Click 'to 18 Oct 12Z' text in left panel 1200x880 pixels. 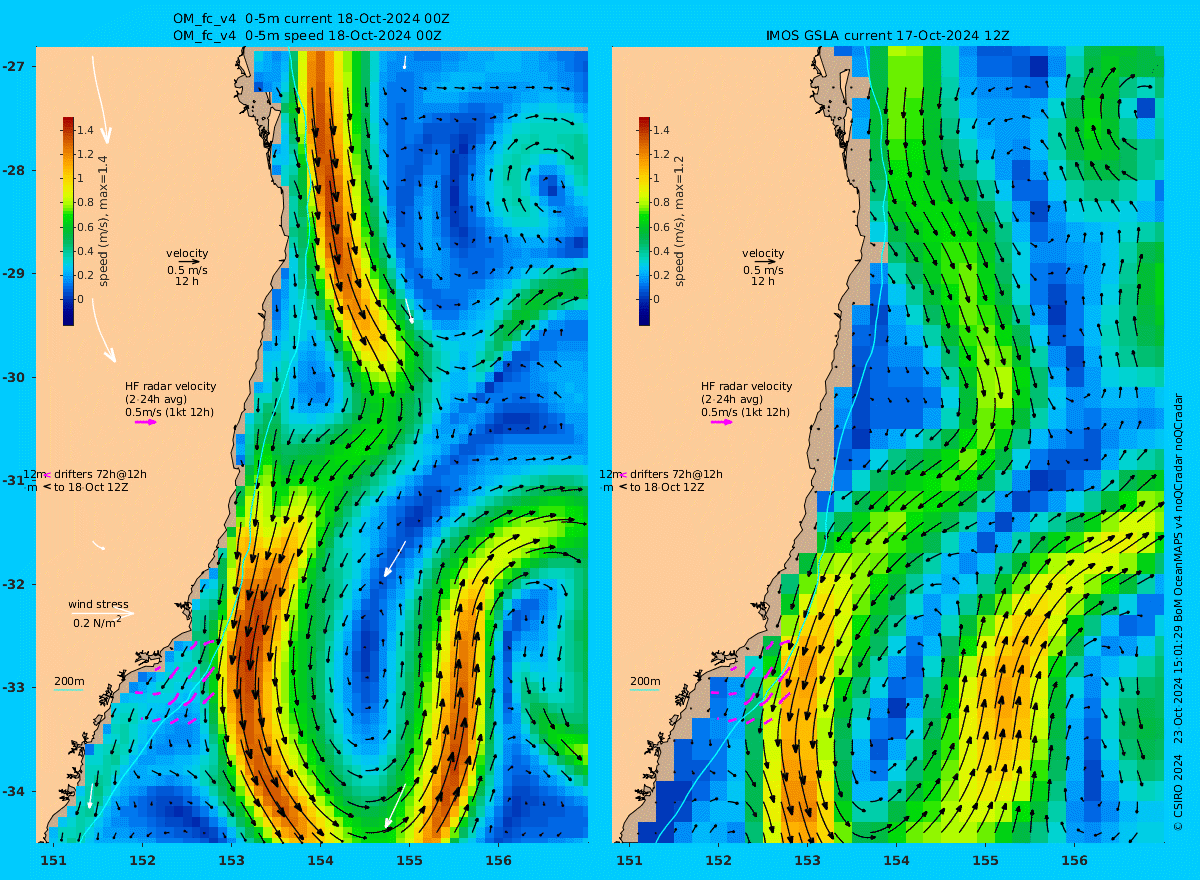click(x=91, y=487)
